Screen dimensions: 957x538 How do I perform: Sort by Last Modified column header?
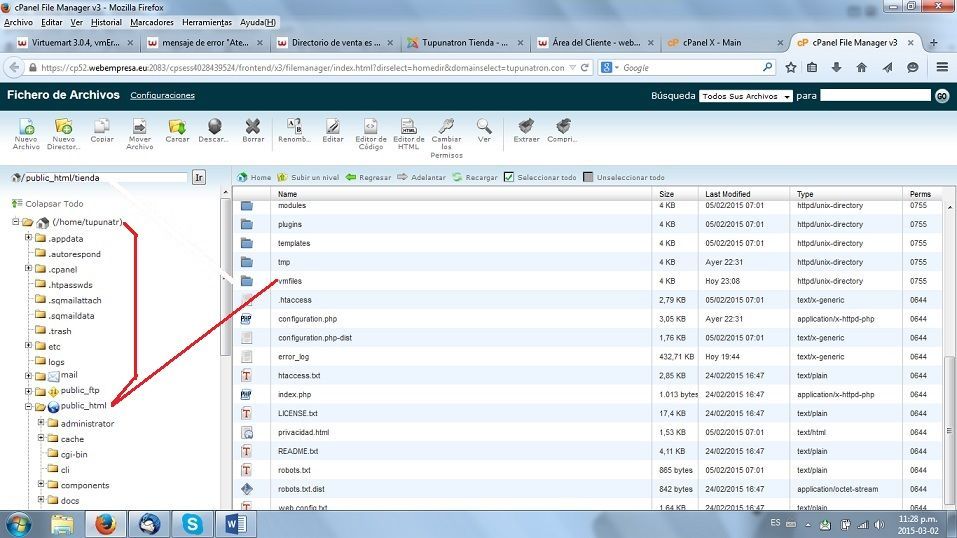pyautogui.click(x=728, y=194)
